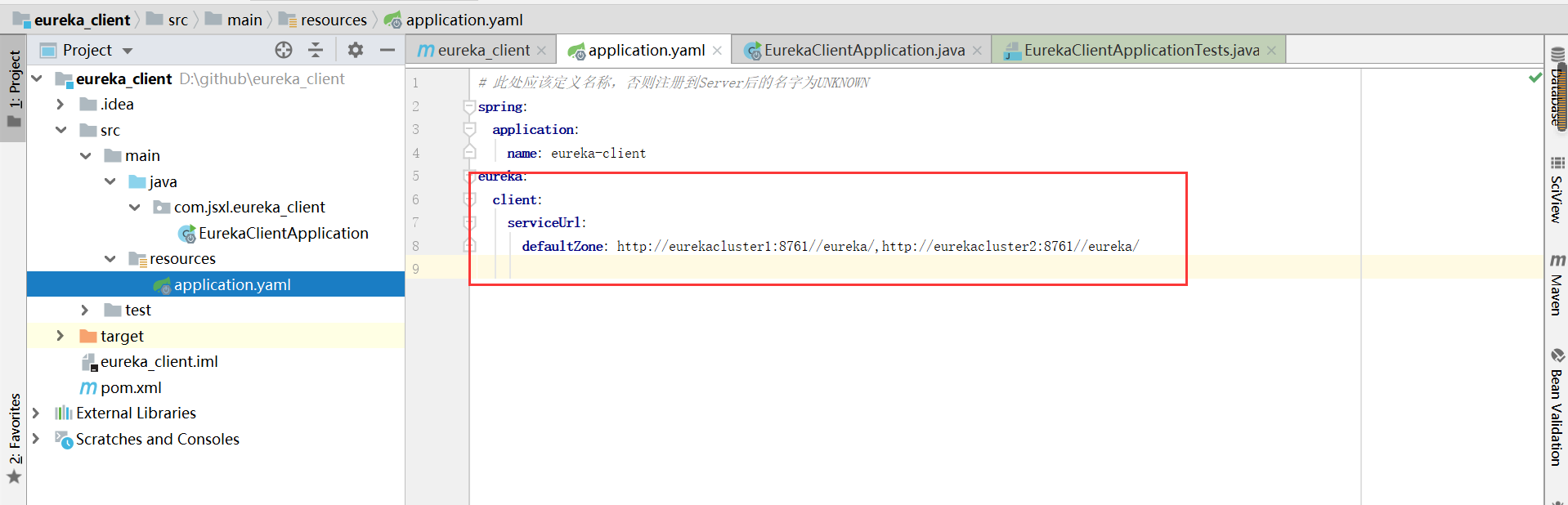
Task: Fold the spring block at line 2
Action: (469, 106)
